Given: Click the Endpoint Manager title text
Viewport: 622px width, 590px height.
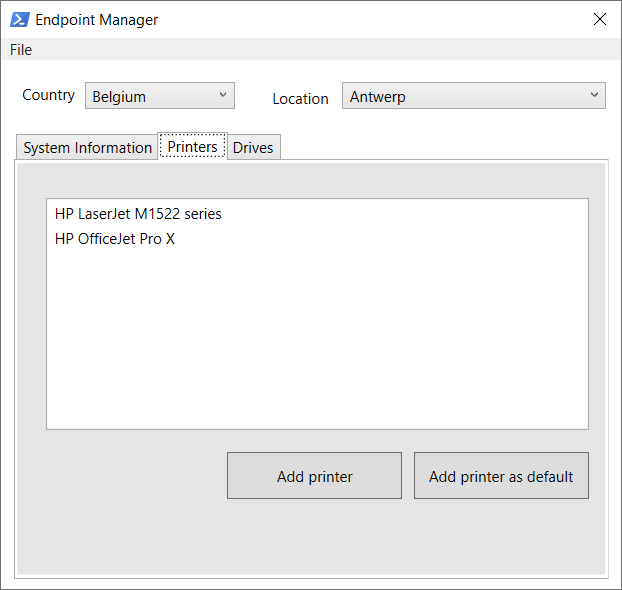Looking at the screenshot, I should [x=97, y=20].
